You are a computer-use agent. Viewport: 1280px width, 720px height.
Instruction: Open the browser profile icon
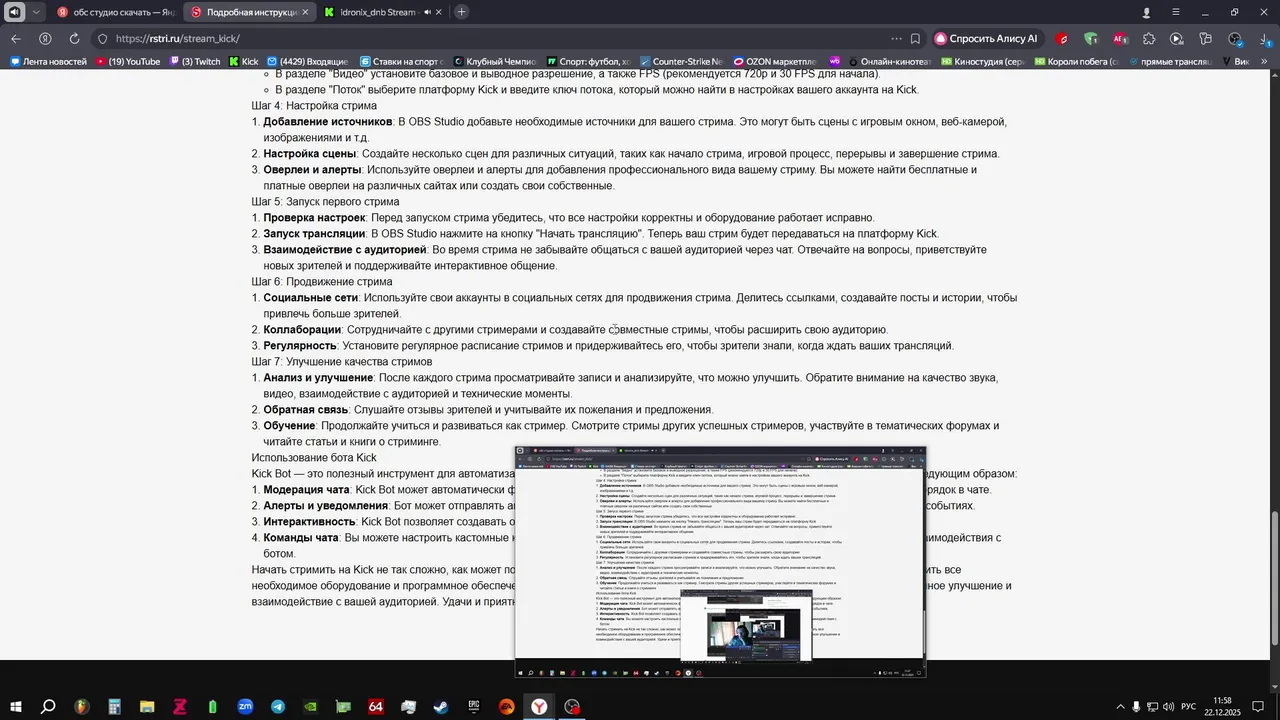tap(1147, 12)
